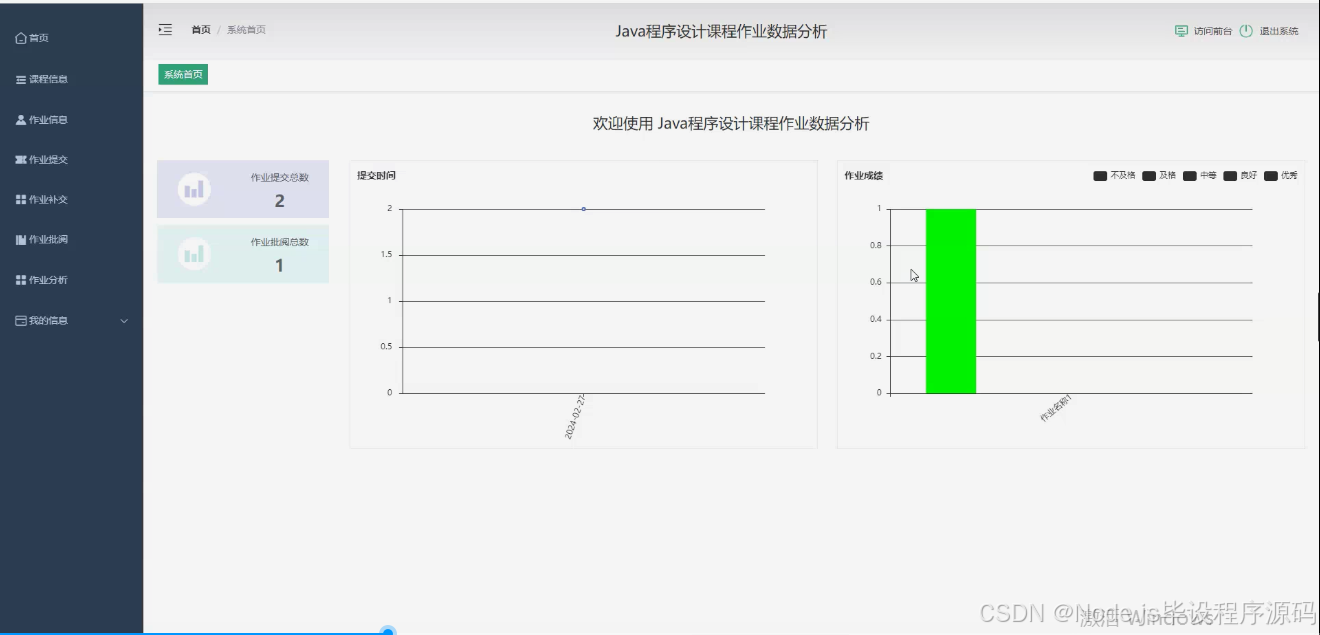Click the 作业分析 grid icon
1320x635 pixels.
tap(23, 279)
